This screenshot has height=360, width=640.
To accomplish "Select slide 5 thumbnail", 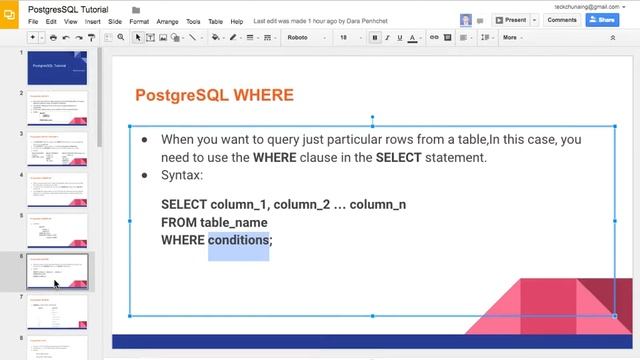I will [57, 231].
